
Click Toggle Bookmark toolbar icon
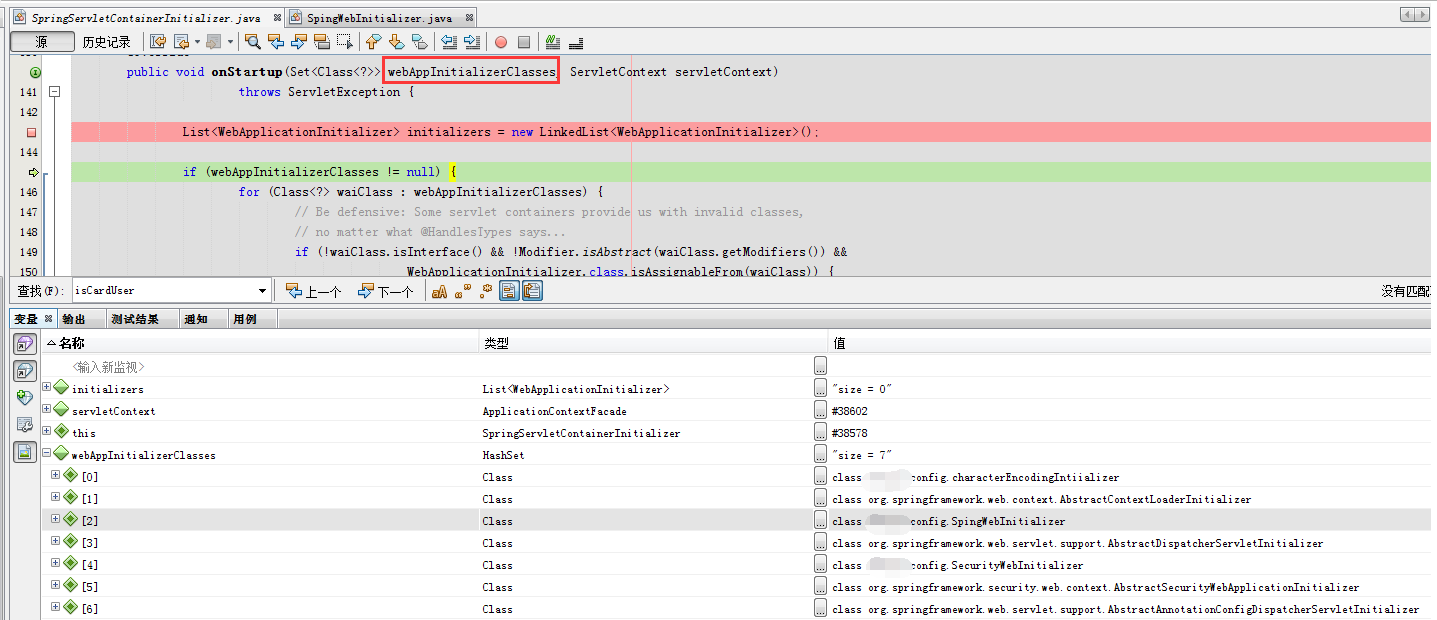coord(419,42)
